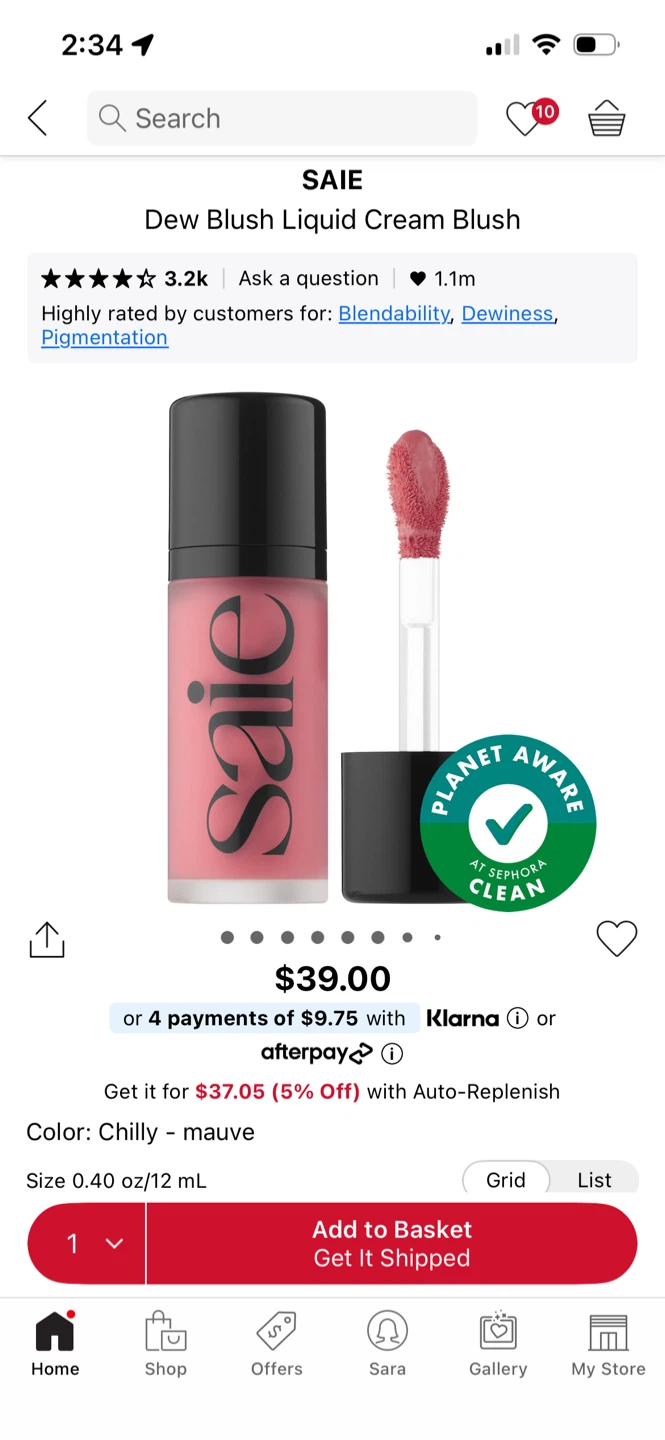Go to Offers tag icon
Screen dimensions: 665x1440
[x=277, y=1345]
